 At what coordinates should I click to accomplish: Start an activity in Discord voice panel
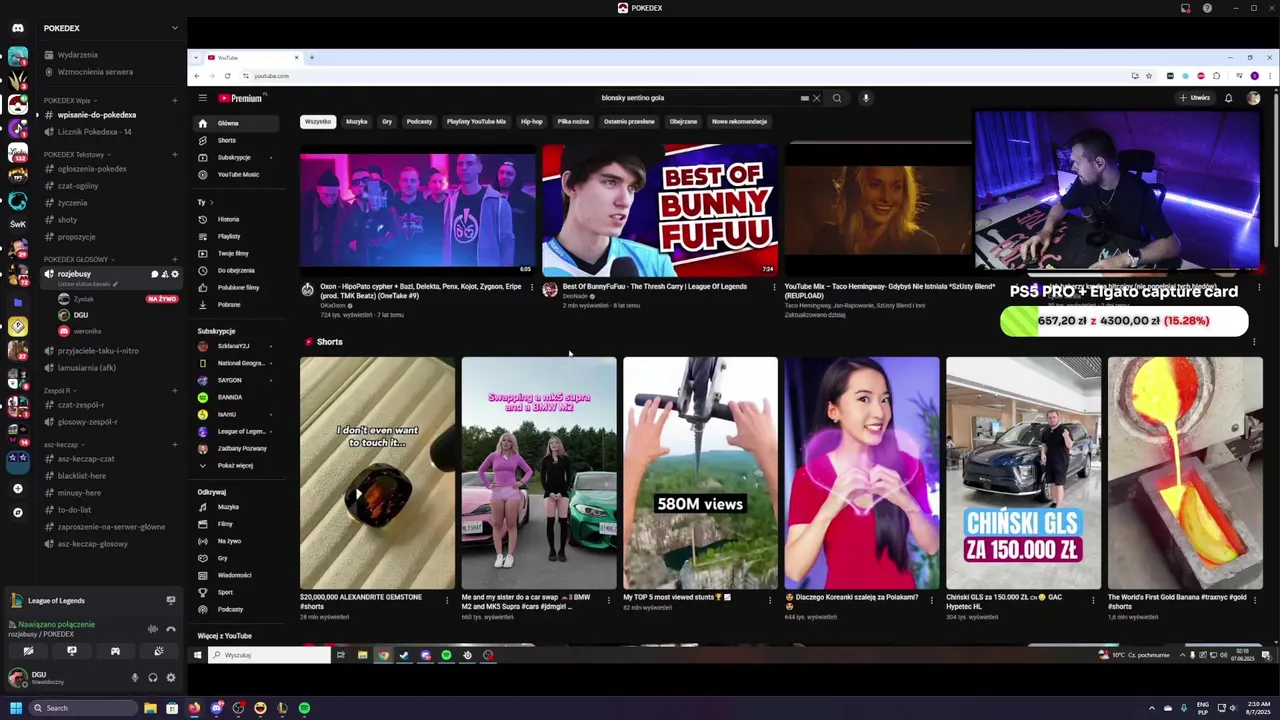point(115,651)
